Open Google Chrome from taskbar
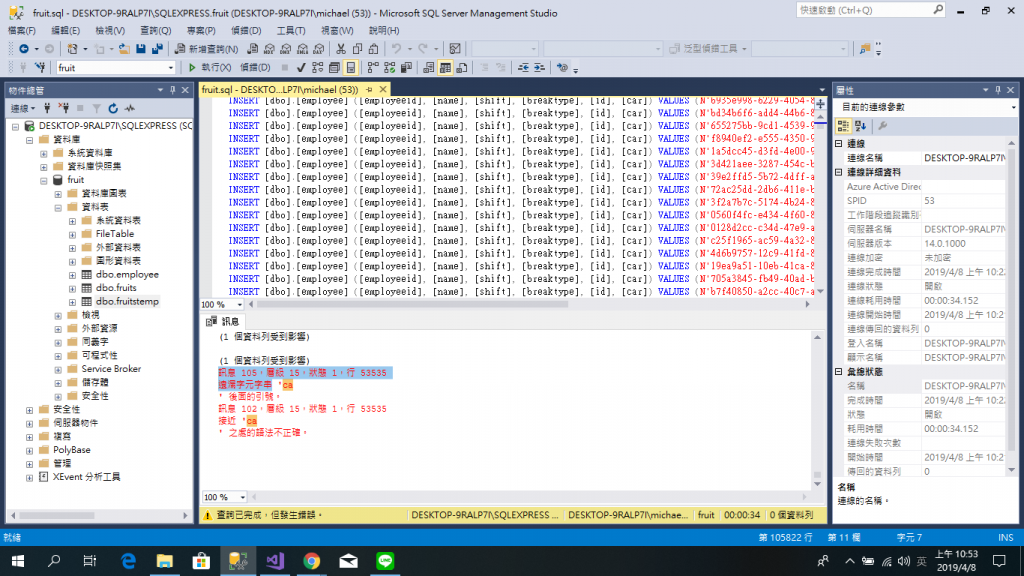The width and height of the screenshot is (1024, 576). (x=312, y=561)
